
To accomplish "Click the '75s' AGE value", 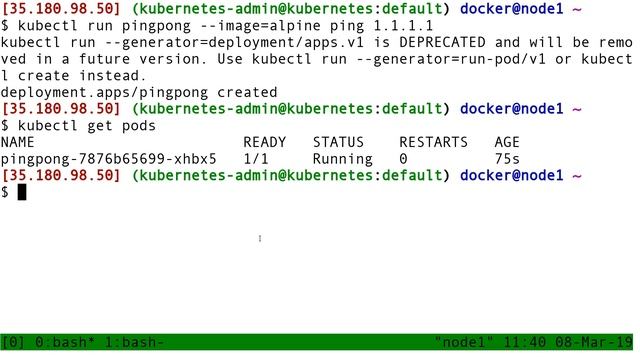I will click(x=507, y=159).
